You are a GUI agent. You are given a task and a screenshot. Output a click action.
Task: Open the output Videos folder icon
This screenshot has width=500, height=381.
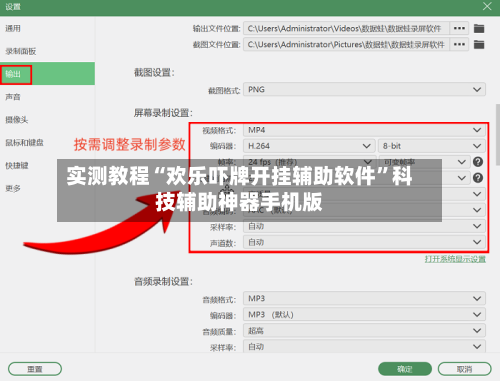click(x=479, y=29)
